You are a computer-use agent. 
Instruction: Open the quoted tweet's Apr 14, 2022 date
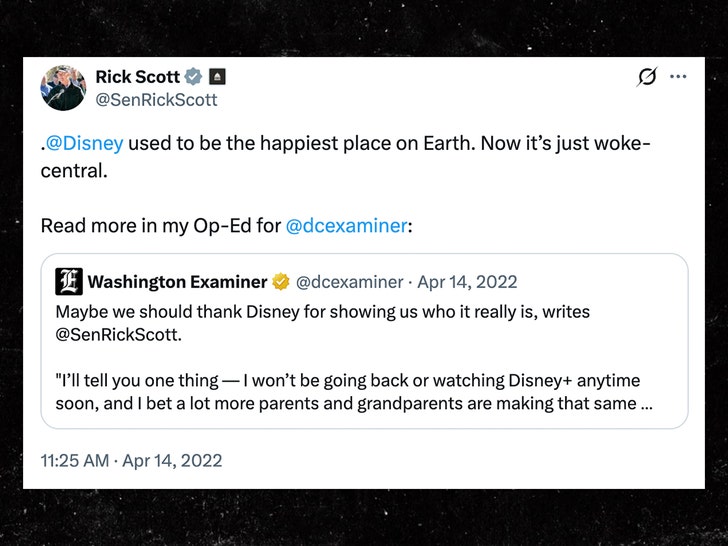467,282
